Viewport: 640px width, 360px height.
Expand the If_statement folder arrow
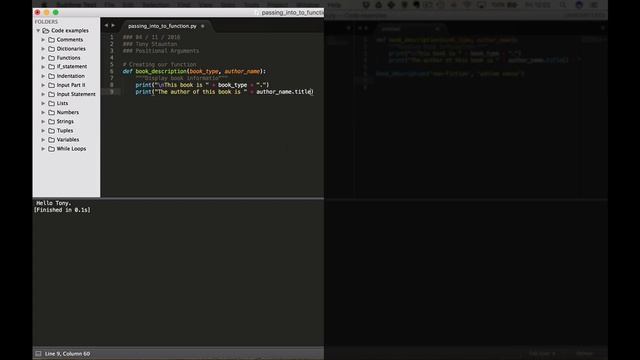click(x=43, y=67)
